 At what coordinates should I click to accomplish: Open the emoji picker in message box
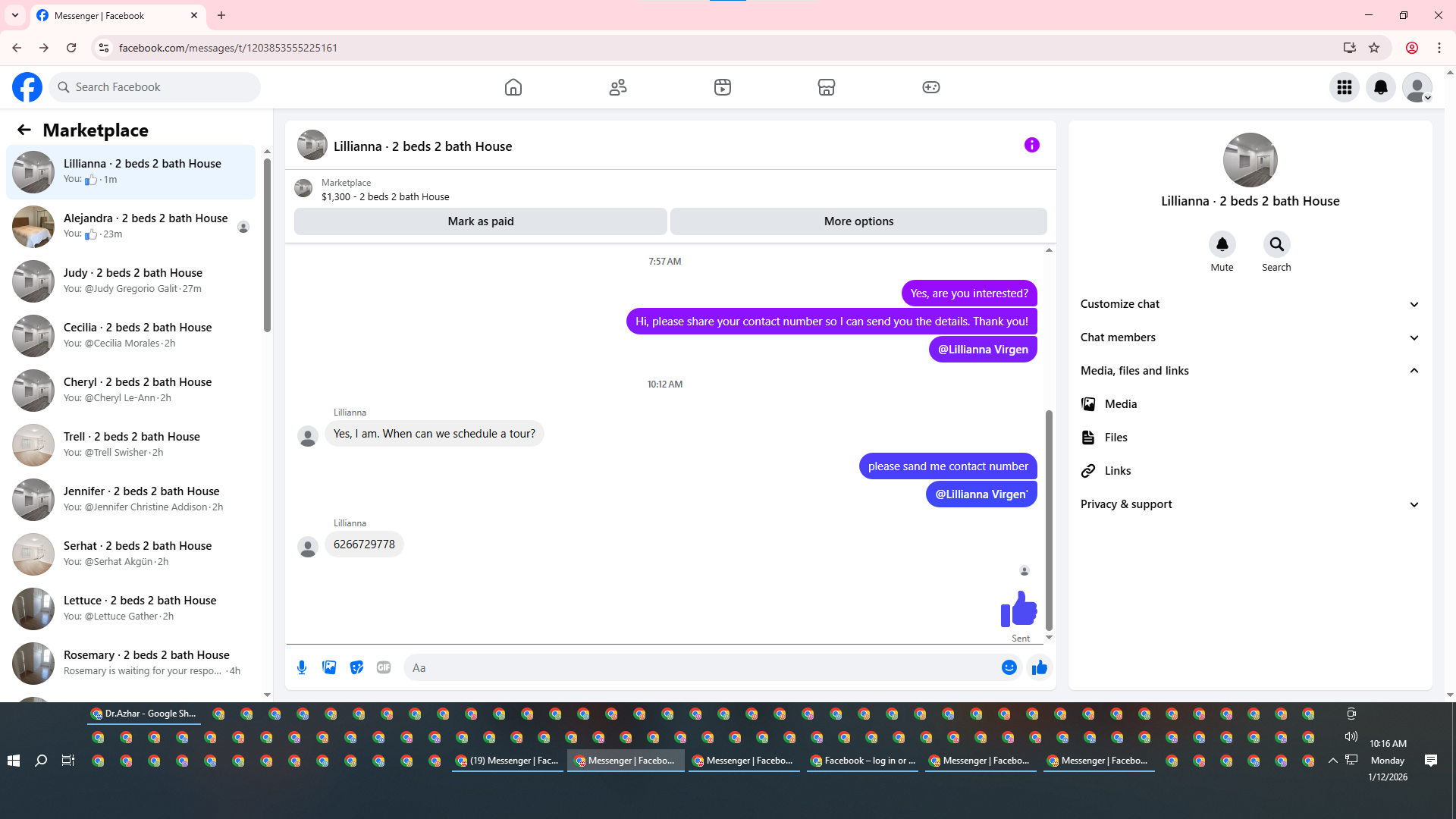1009,667
